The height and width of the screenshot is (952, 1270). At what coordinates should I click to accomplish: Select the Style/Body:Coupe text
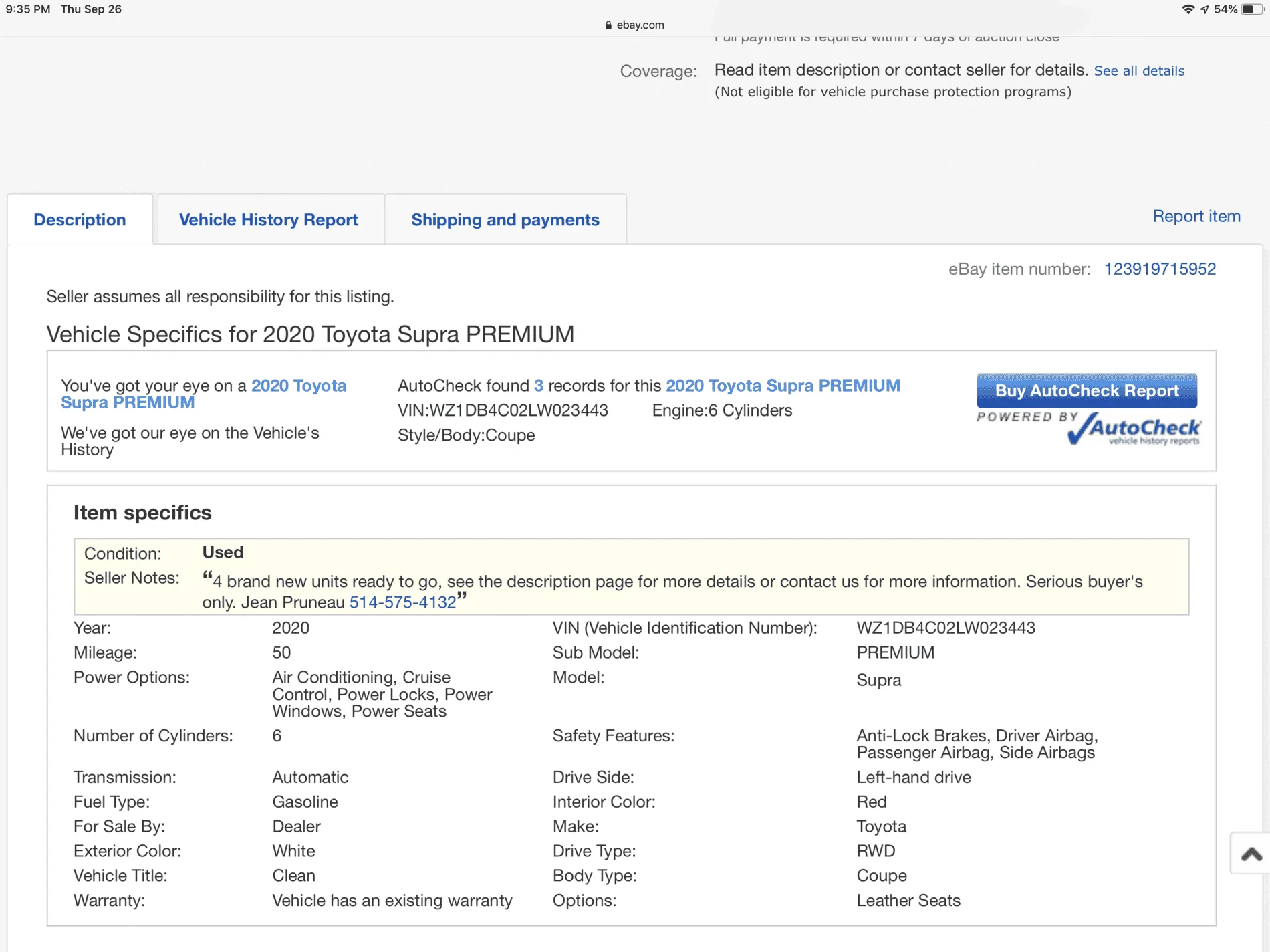466,435
